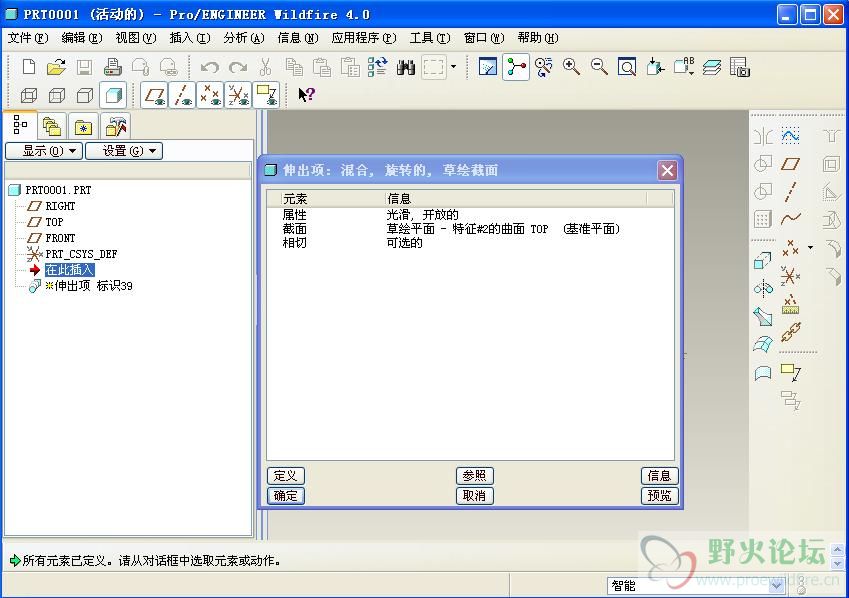The image size is (849, 598).
Task: Select No Hidden display mode icon
Action: click(85, 96)
